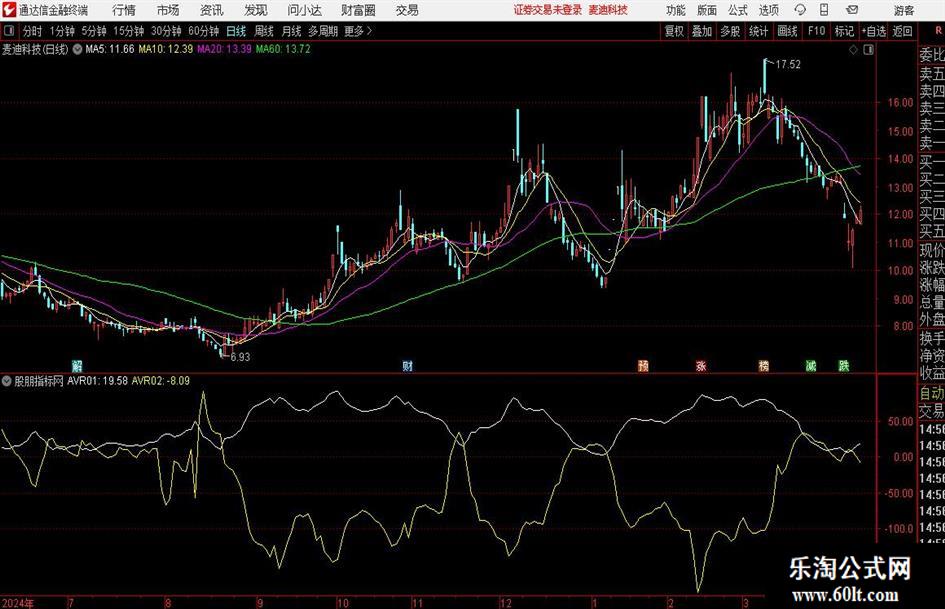Image resolution: width=945 pixels, height=609 pixels.
Task: Select the 日线 daily chart tab
Action: tap(236, 31)
